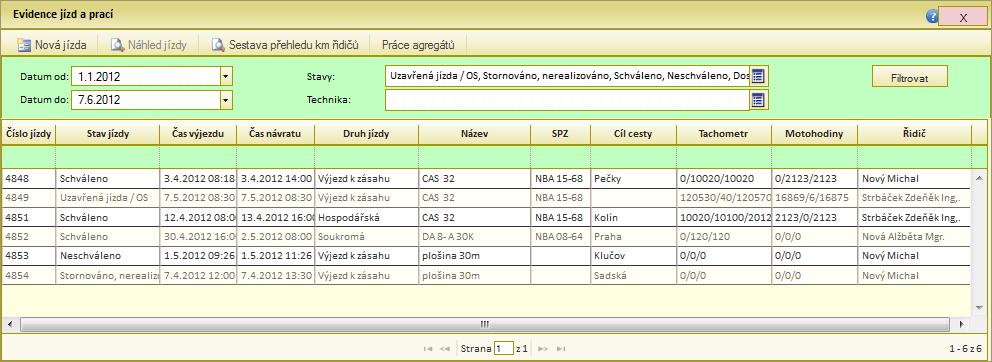Screen dimensions: 992x362
Task: Select row with ride number 4849
Action: pyautogui.click(x=486, y=197)
